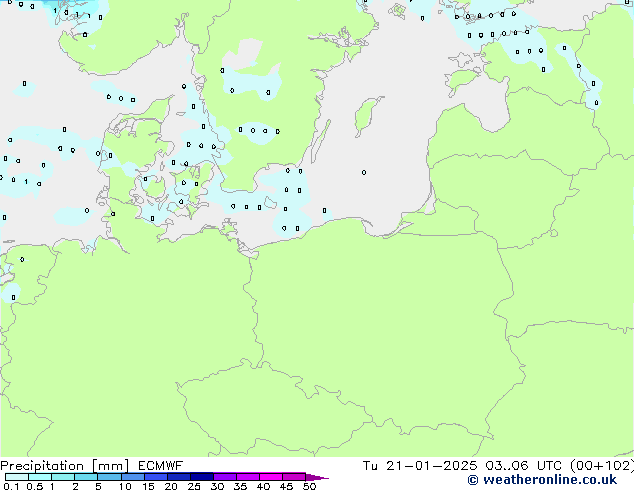Click the 30–35 mm purple legend swatch

point(224,477)
